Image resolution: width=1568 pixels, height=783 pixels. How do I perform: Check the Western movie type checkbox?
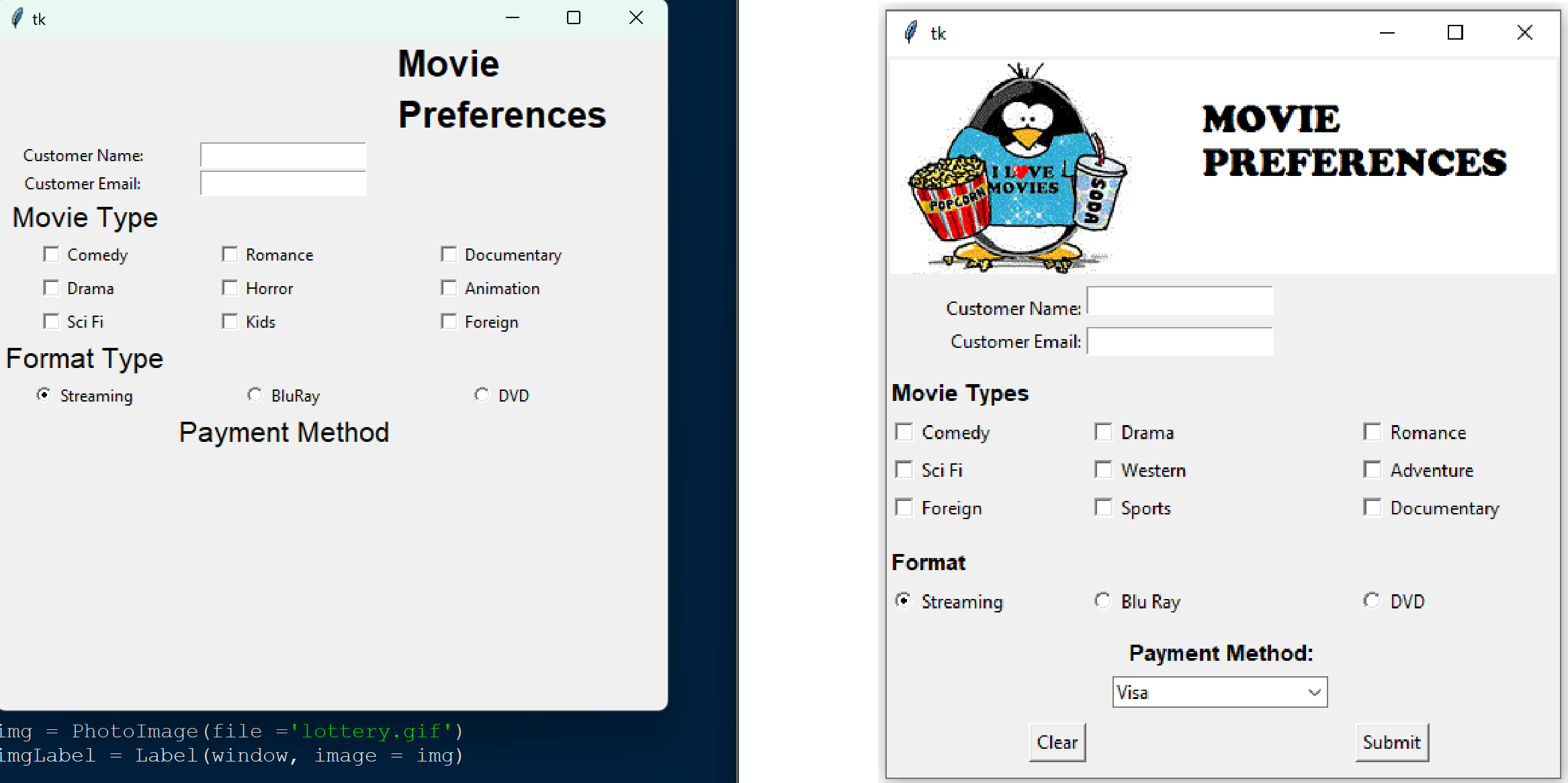point(1104,469)
